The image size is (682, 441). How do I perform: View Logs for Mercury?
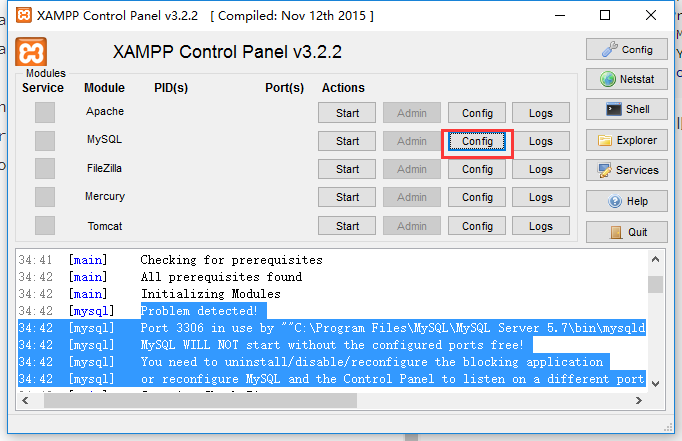(541, 197)
